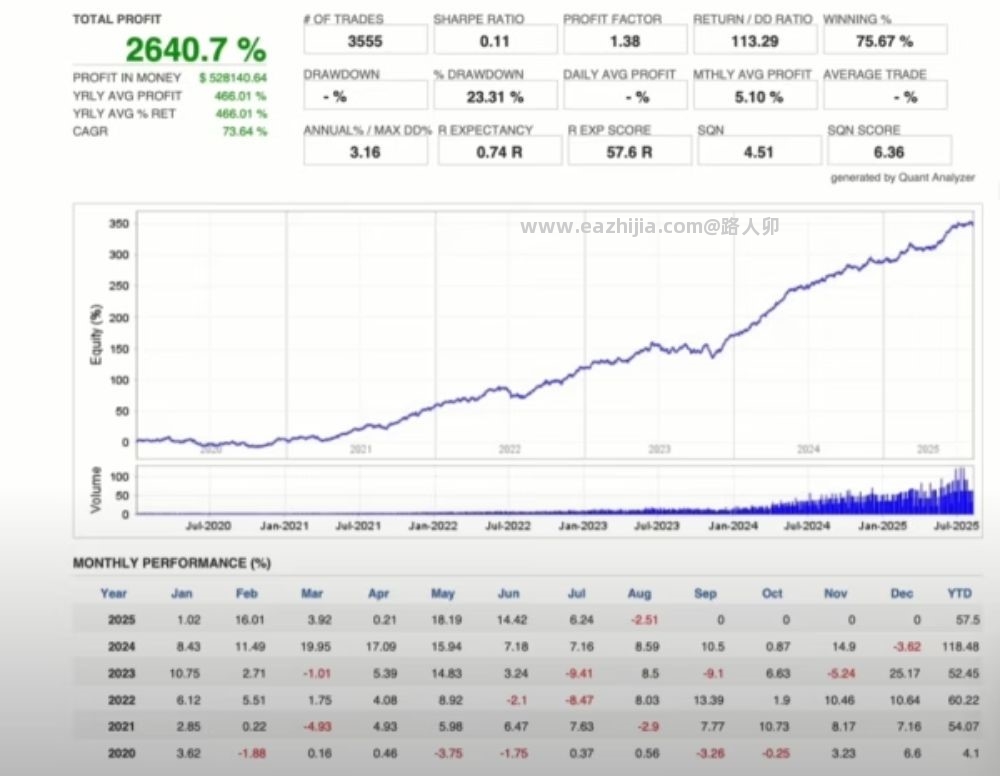Click the Jul-2020 date axis label
The image size is (1000, 776).
208,526
